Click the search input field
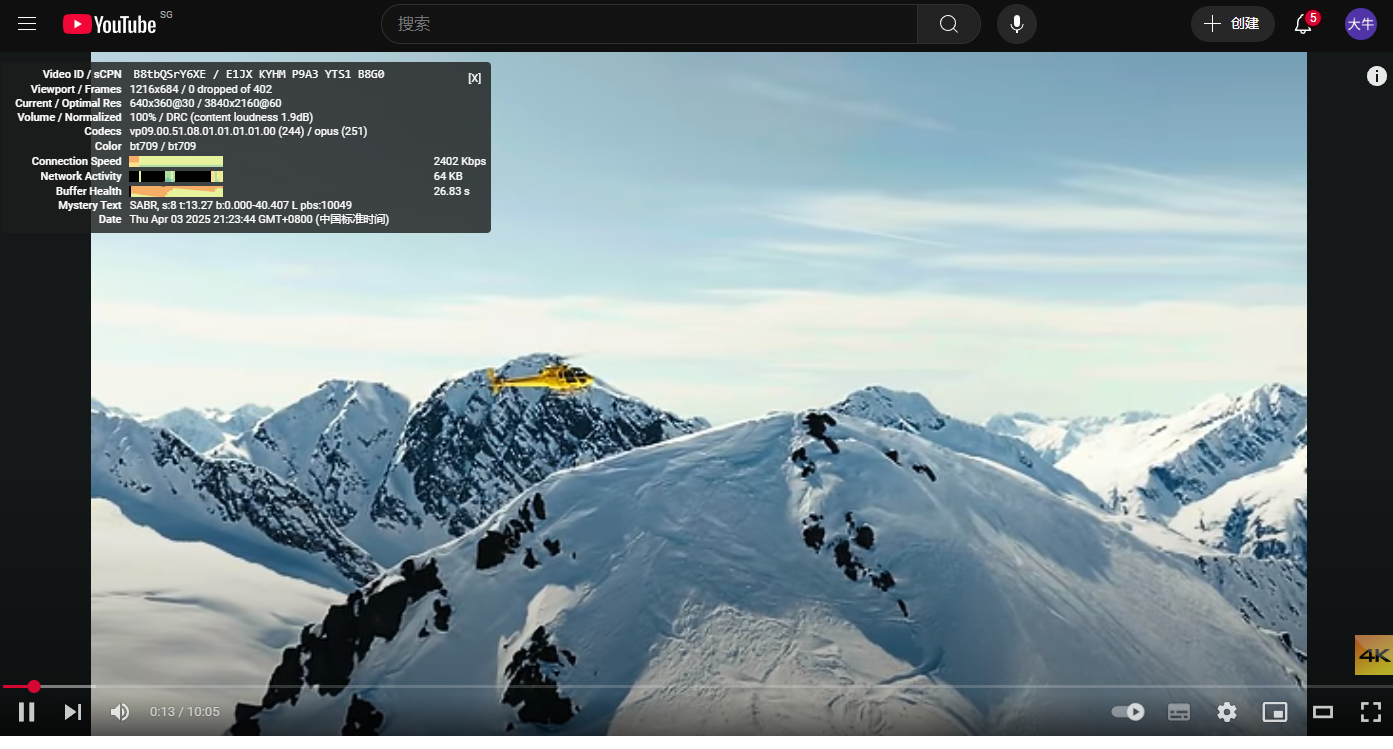The height and width of the screenshot is (749, 1393). [650, 24]
